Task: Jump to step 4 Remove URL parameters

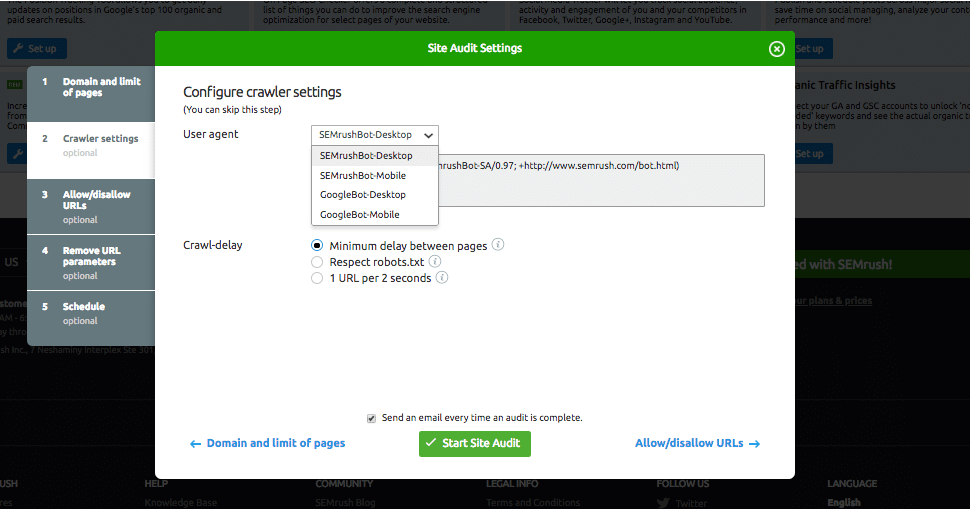Action: point(91,262)
